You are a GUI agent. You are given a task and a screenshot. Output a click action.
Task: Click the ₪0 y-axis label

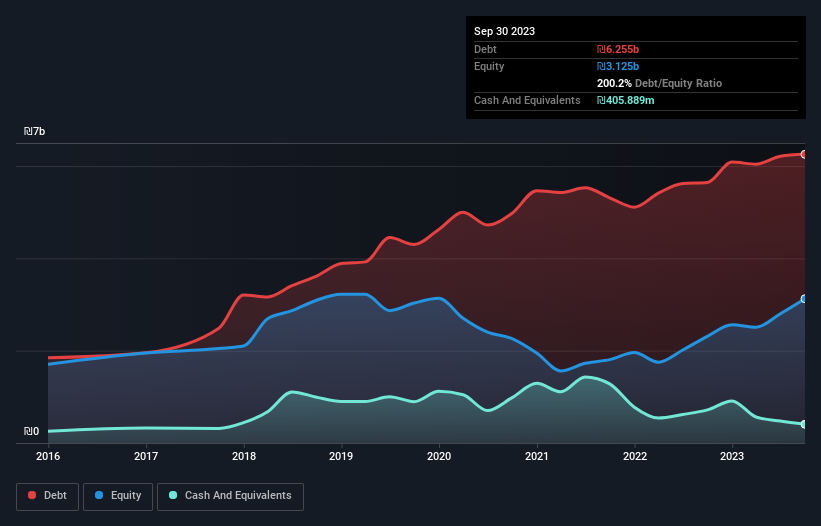coord(31,431)
